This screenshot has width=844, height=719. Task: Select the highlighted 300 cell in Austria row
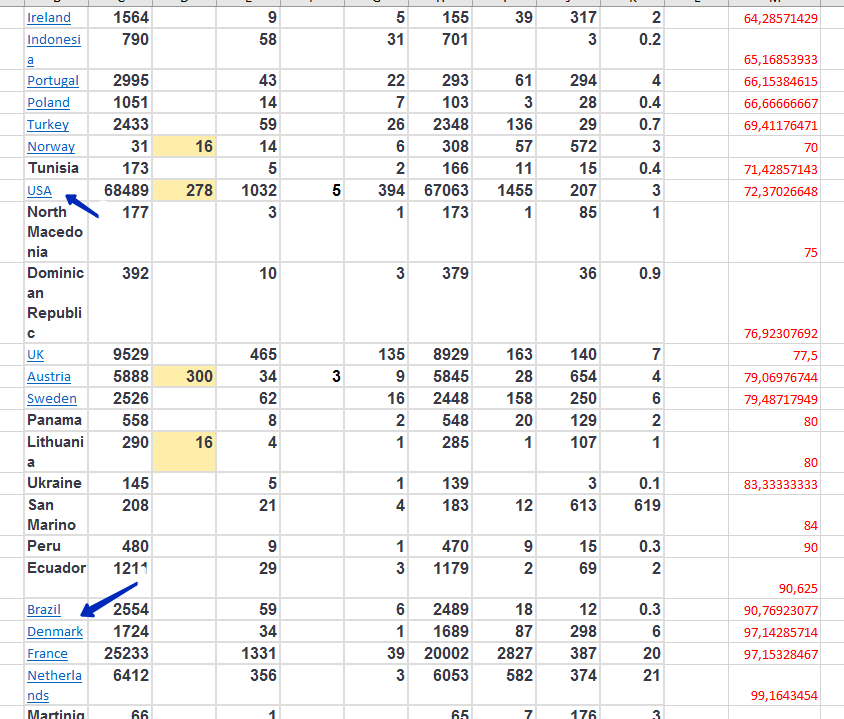click(x=185, y=377)
